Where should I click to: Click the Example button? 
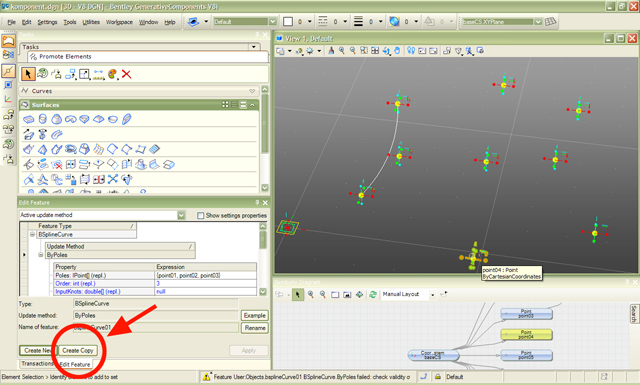click(255, 316)
